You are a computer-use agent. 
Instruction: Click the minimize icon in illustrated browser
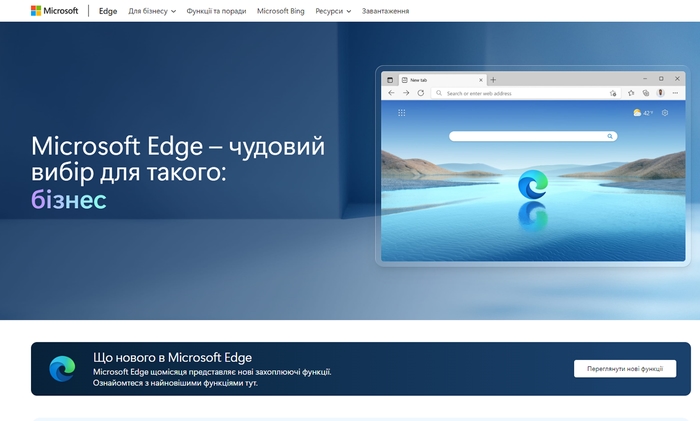pos(645,79)
